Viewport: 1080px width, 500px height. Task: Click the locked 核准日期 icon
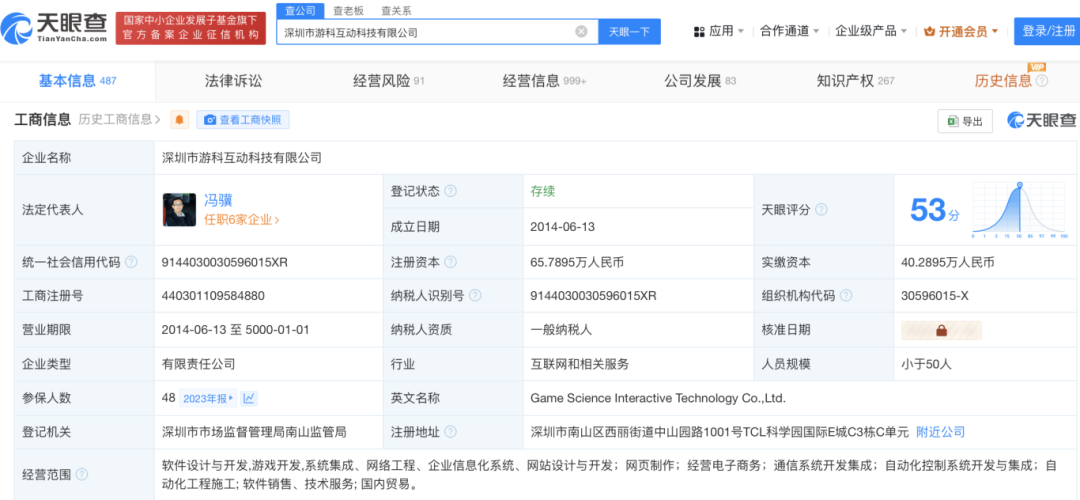pyautogui.click(x=942, y=331)
